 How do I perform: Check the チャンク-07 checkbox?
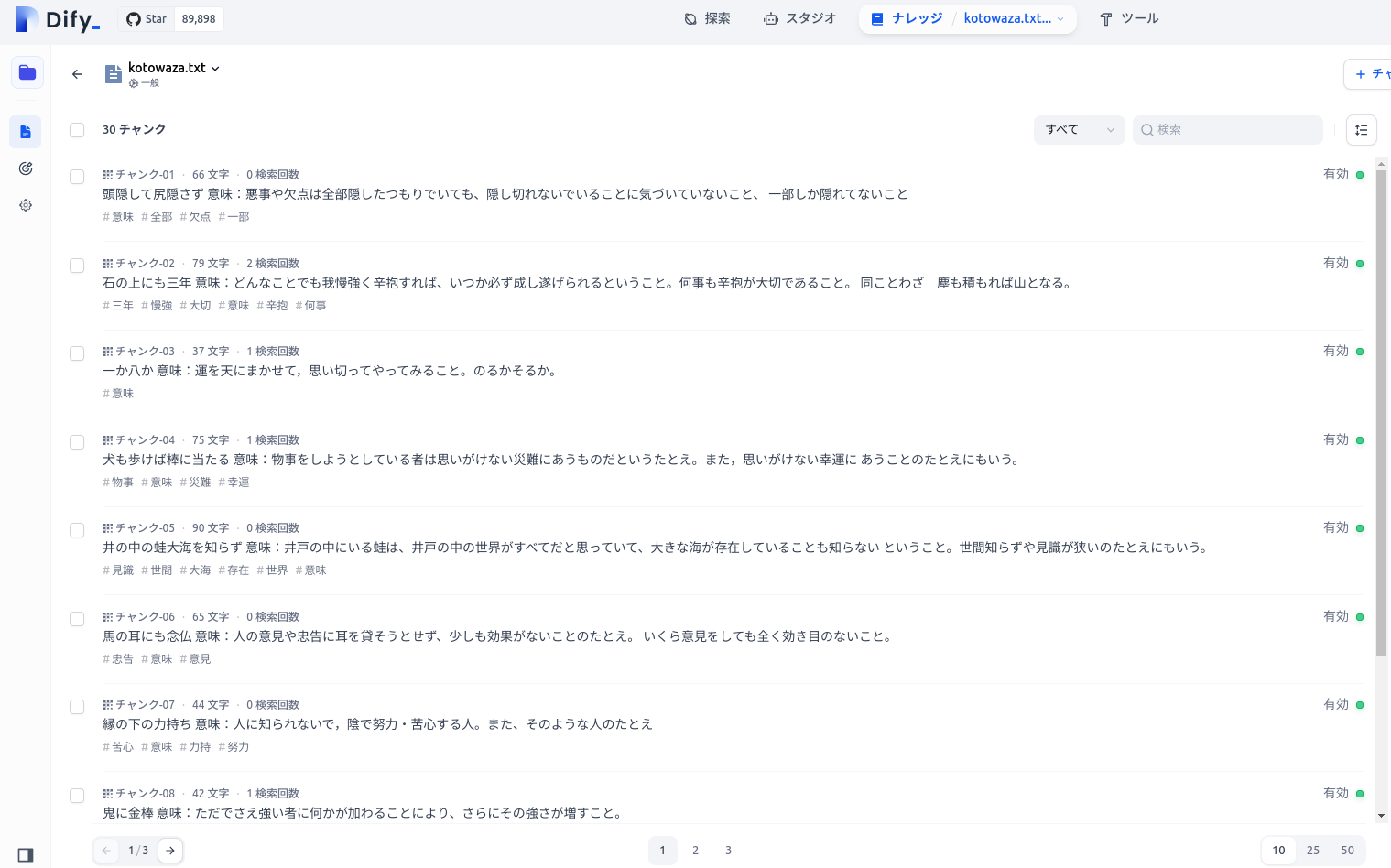tap(77, 707)
